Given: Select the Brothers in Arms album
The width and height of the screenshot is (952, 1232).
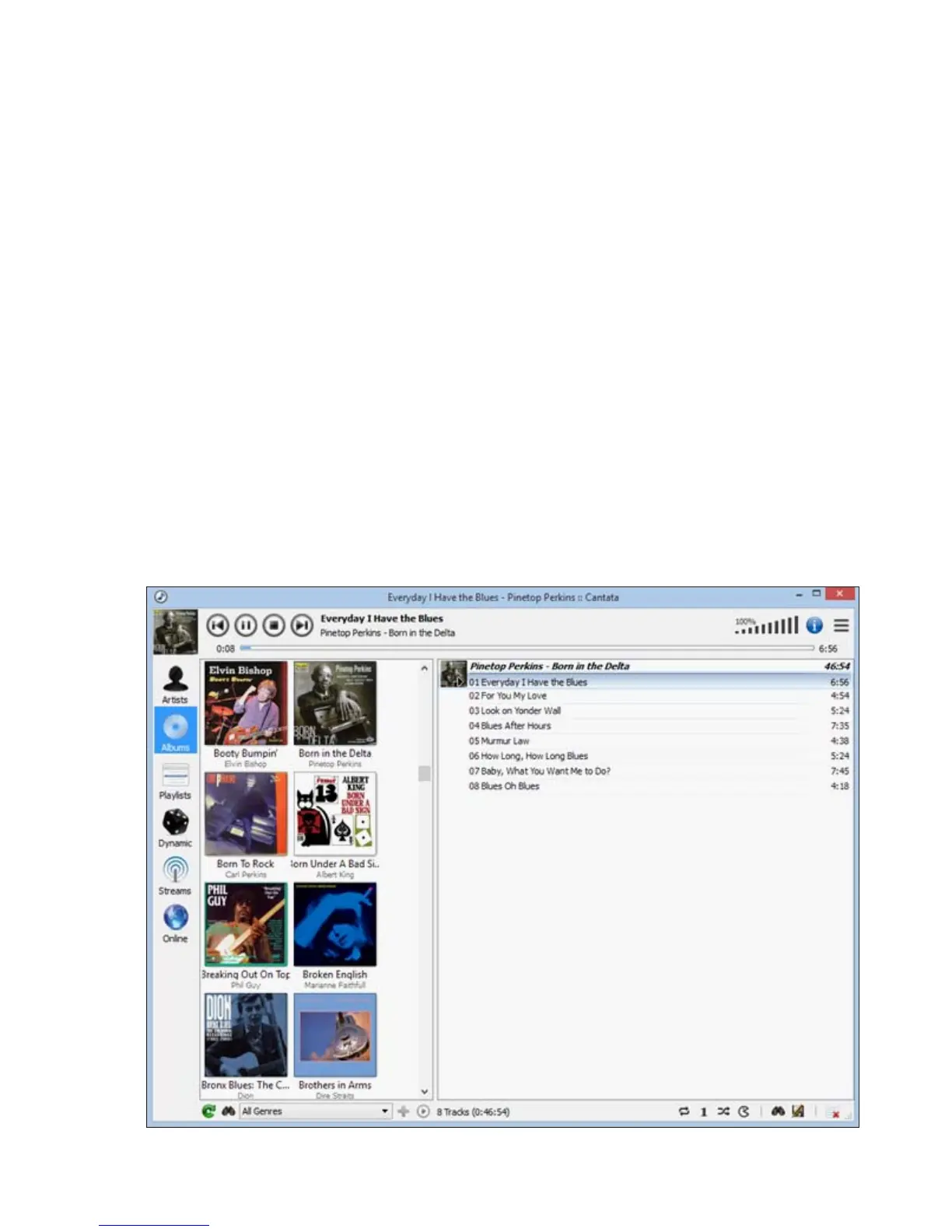Looking at the screenshot, I should [x=335, y=1045].
